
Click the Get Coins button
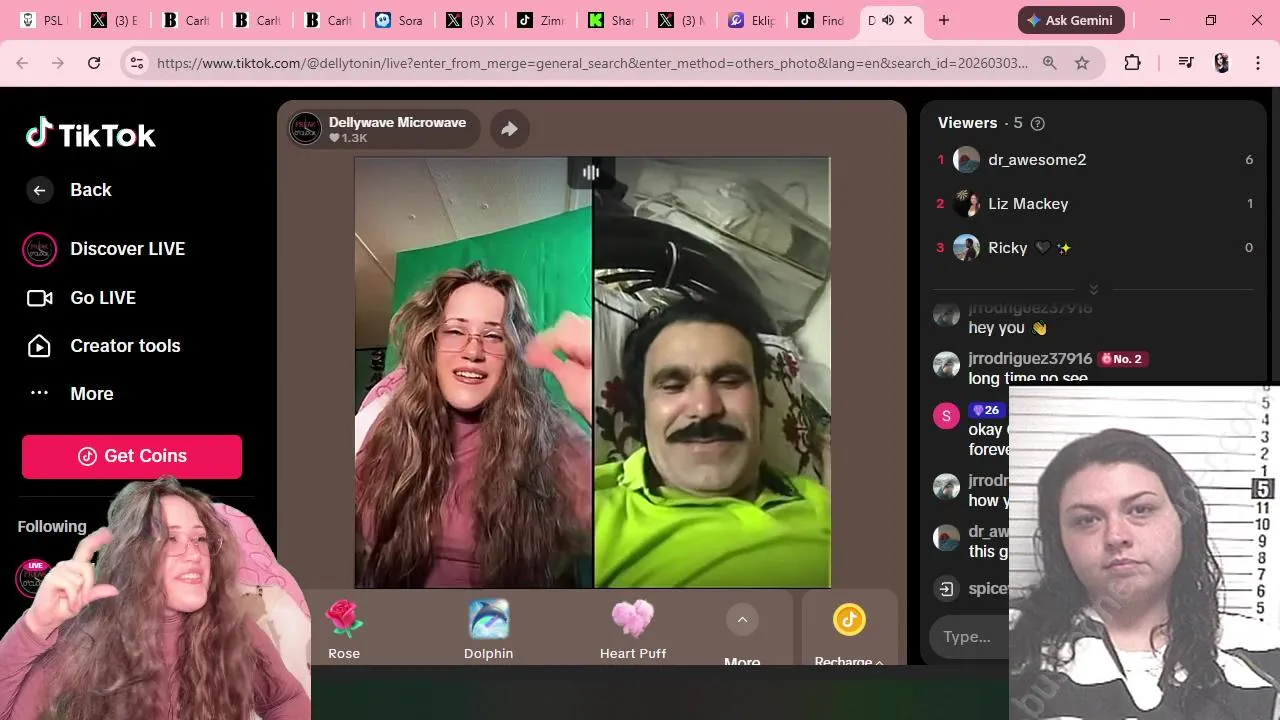[132, 456]
